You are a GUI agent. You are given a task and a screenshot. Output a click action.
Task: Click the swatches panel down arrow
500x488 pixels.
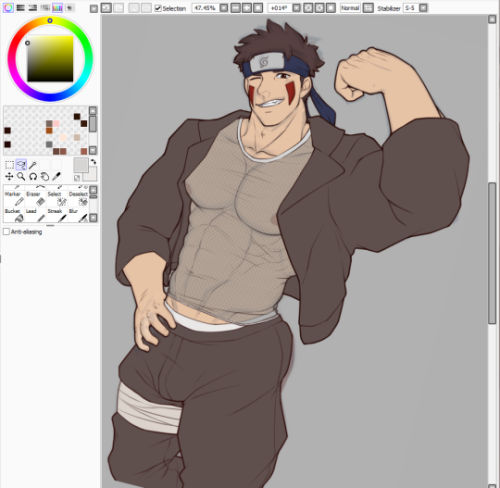(93, 150)
